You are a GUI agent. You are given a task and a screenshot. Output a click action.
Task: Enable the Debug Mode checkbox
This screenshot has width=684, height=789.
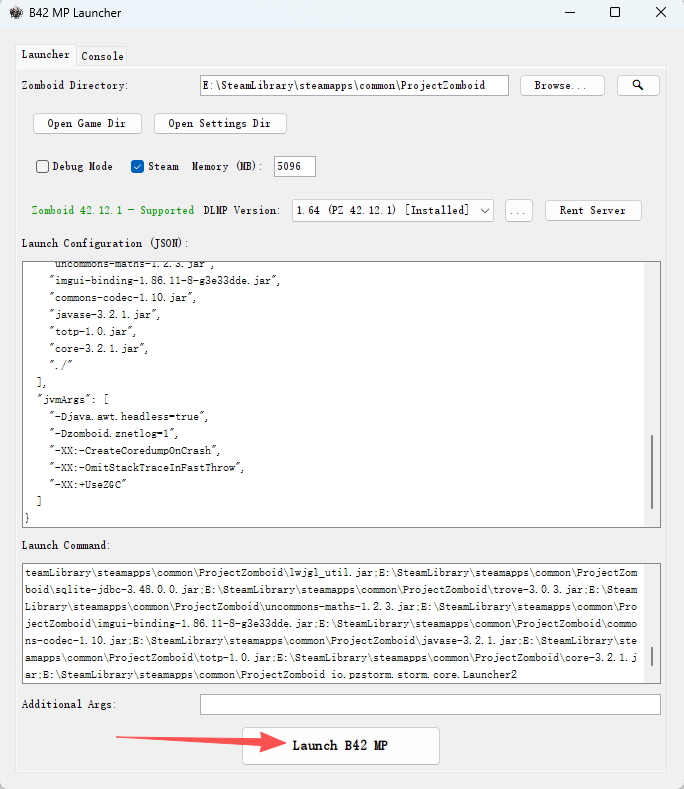(43, 167)
